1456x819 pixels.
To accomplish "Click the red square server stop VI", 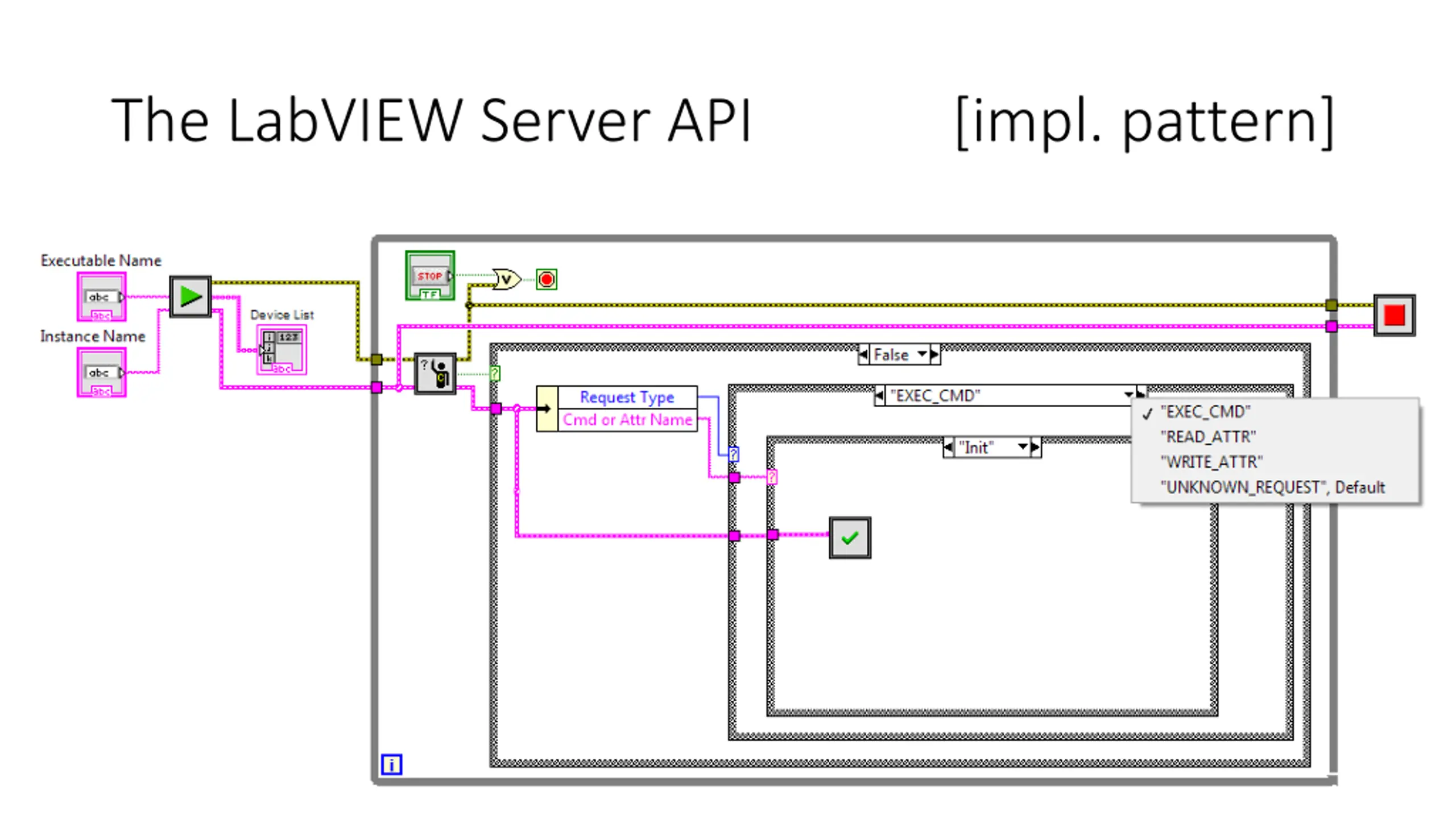I will coord(1395,315).
